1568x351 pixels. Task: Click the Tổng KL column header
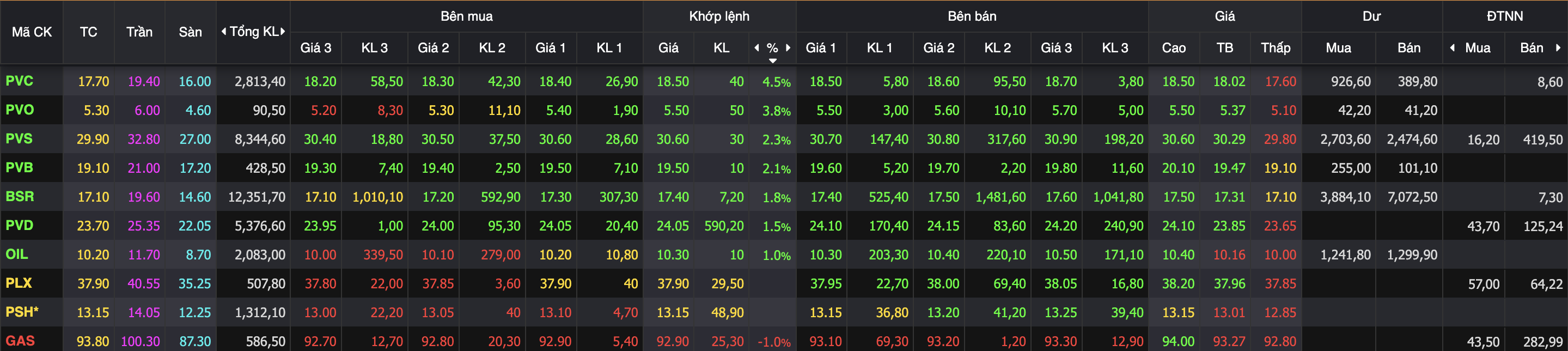(253, 31)
